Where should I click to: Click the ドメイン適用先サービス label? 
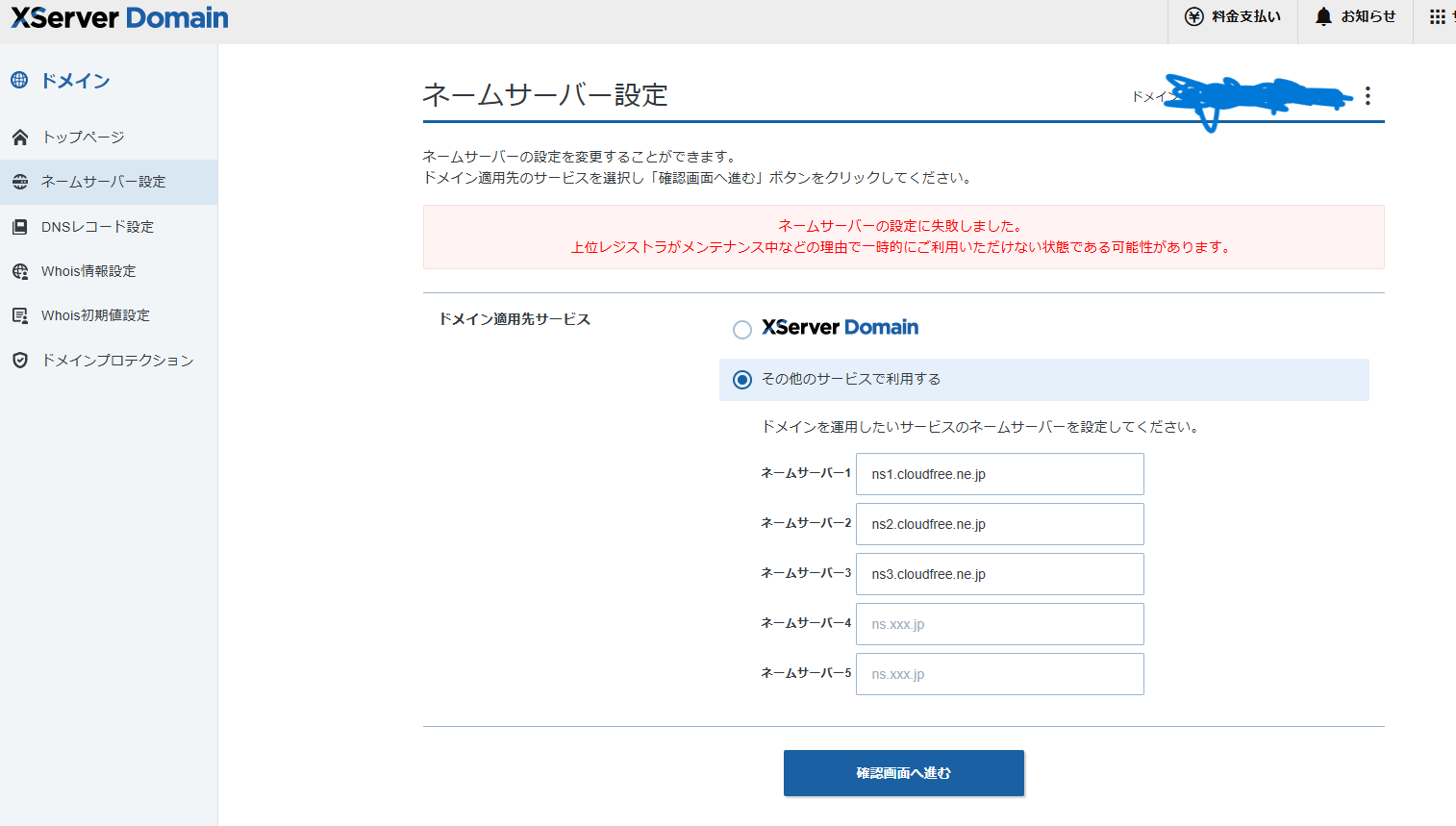pos(515,319)
